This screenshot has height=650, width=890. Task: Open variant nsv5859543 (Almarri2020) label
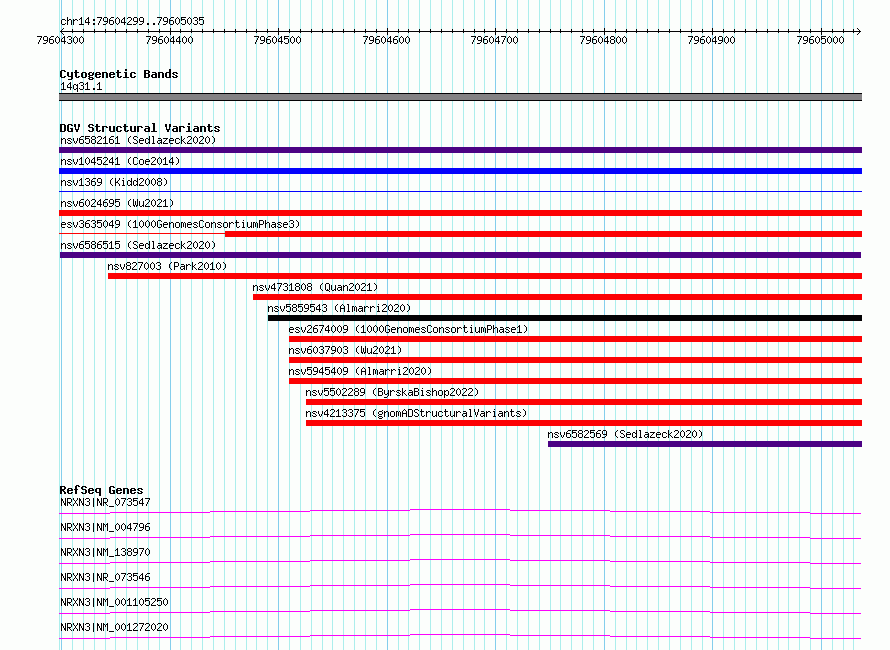(339, 308)
